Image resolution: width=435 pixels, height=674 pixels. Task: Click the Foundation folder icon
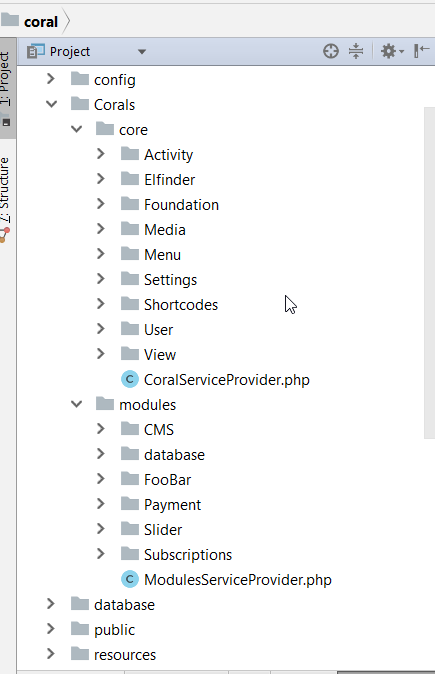click(130, 203)
